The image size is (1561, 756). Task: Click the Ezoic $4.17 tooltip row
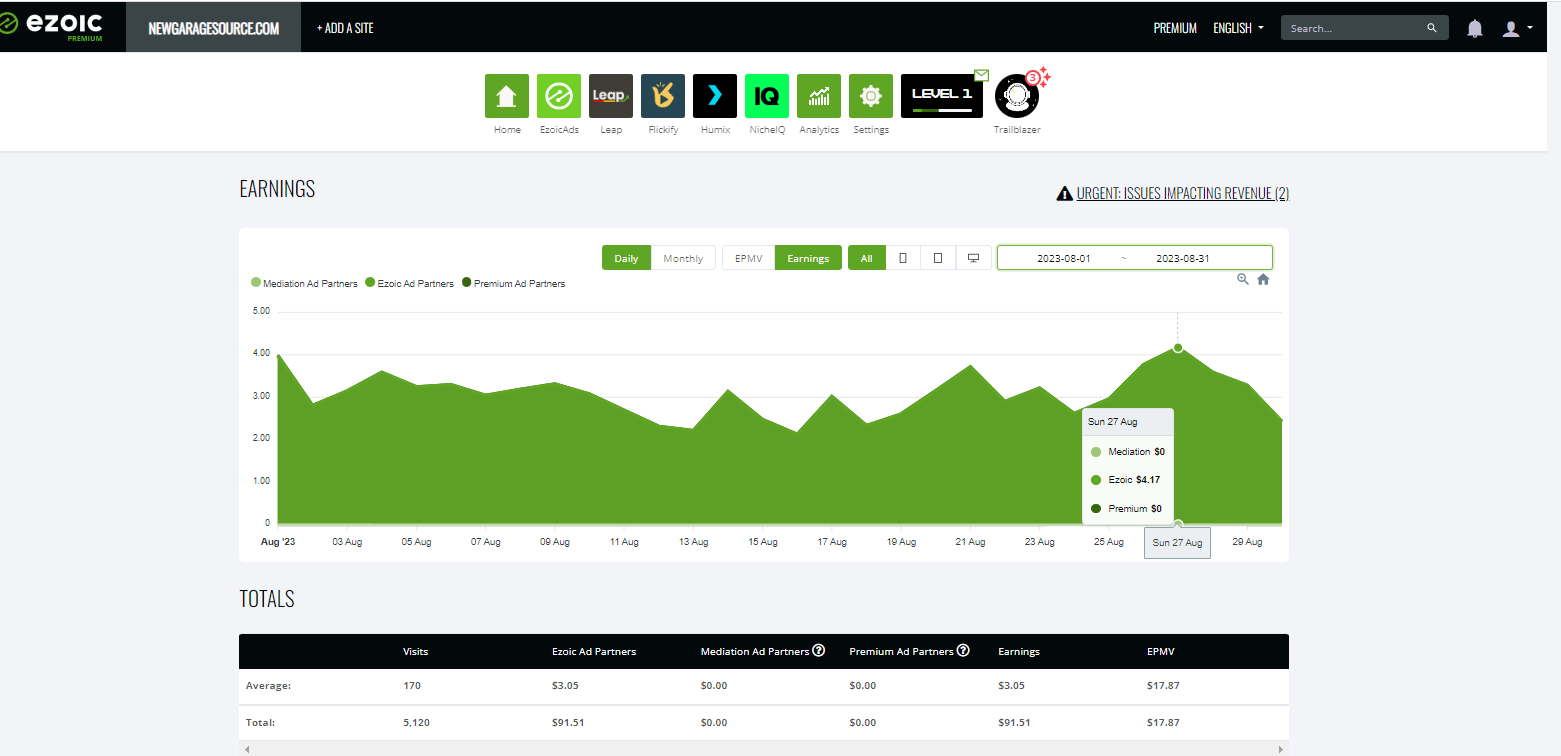(x=1127, y=480)
